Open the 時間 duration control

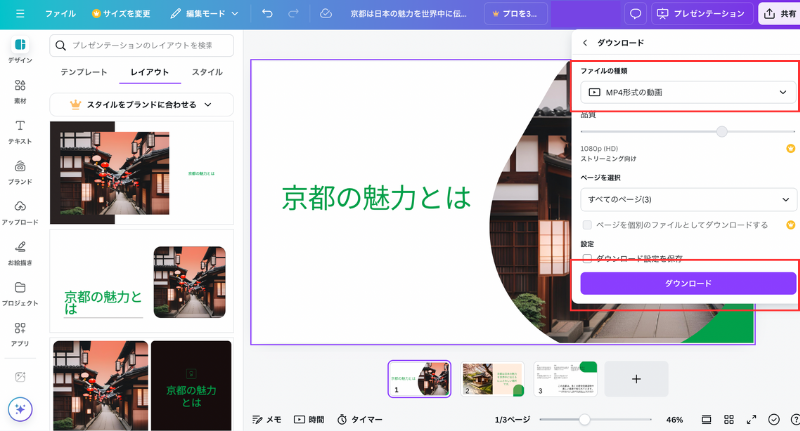coord(309,419)
